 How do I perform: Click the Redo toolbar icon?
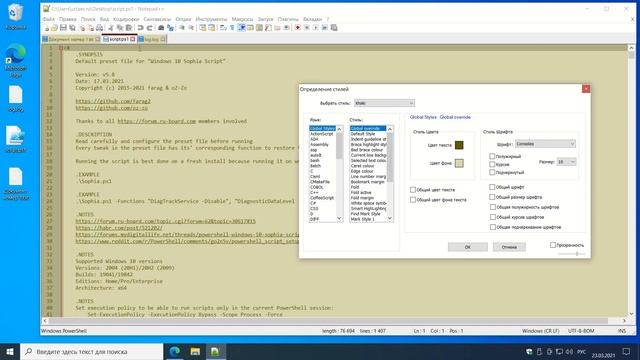(x=149, y=28)
